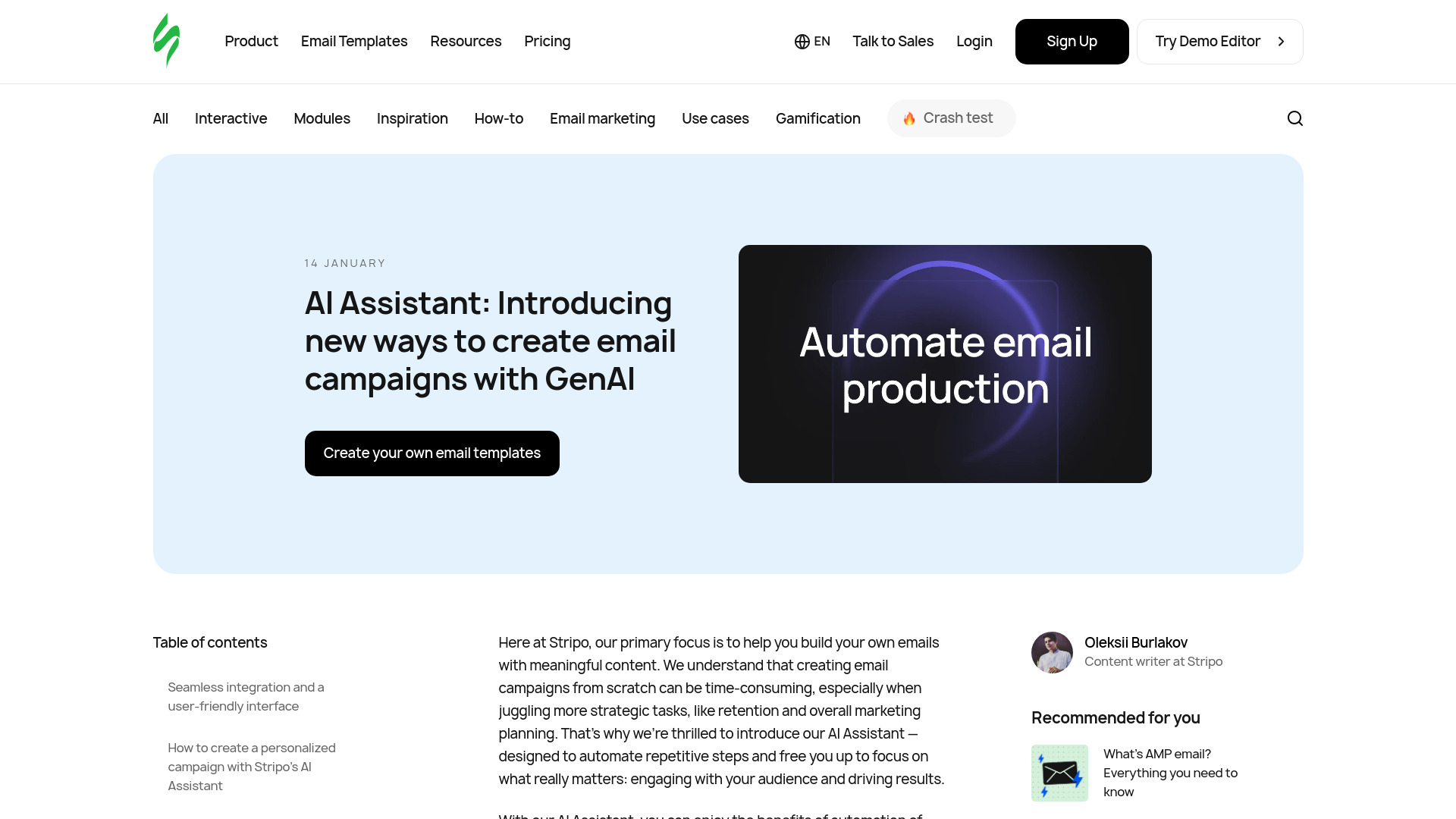Click the globe language icon
Image resolution: width=1456 pixels, height=819 pixels.
tap(800, 41)
